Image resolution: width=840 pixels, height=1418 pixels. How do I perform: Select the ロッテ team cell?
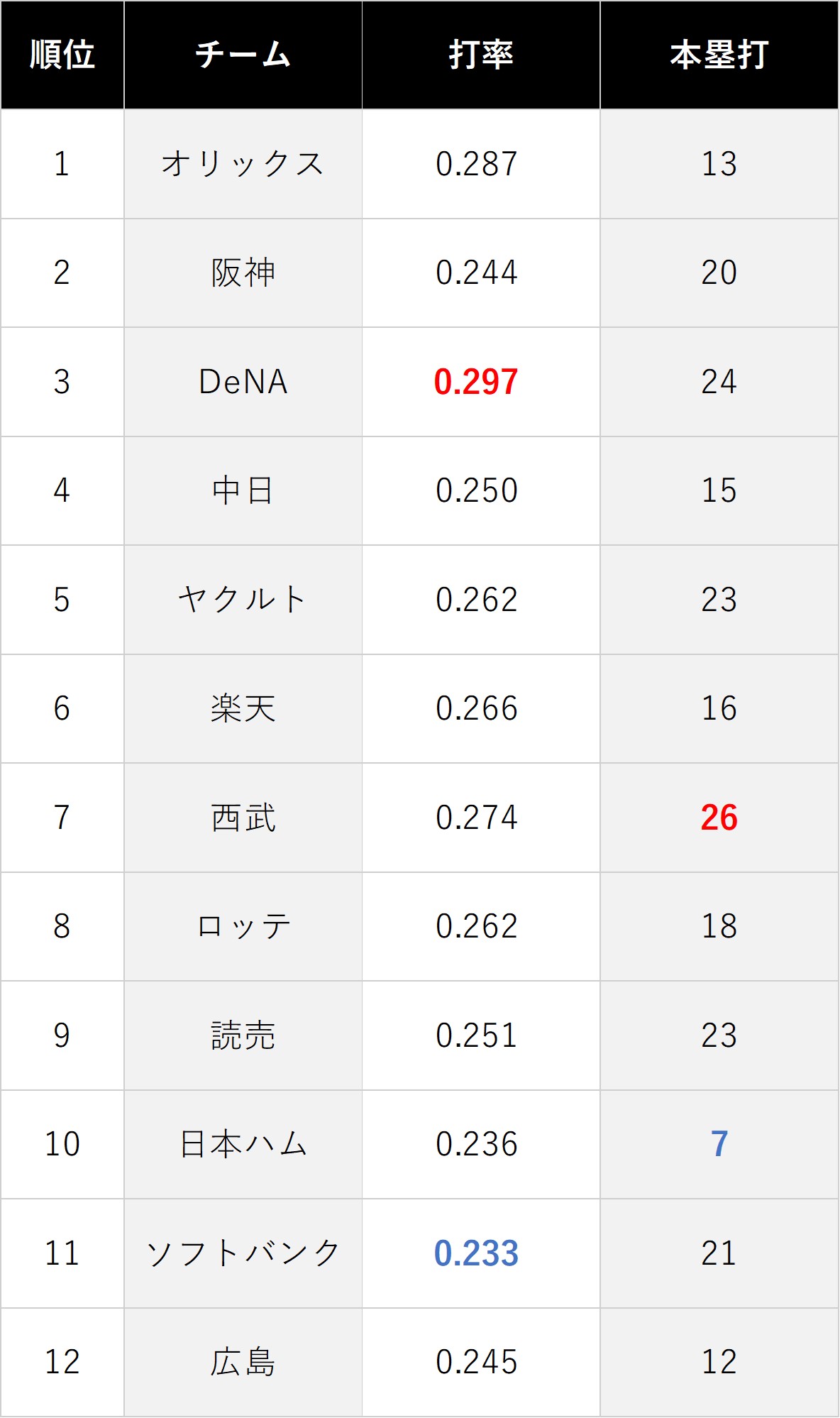click(243, 926)
